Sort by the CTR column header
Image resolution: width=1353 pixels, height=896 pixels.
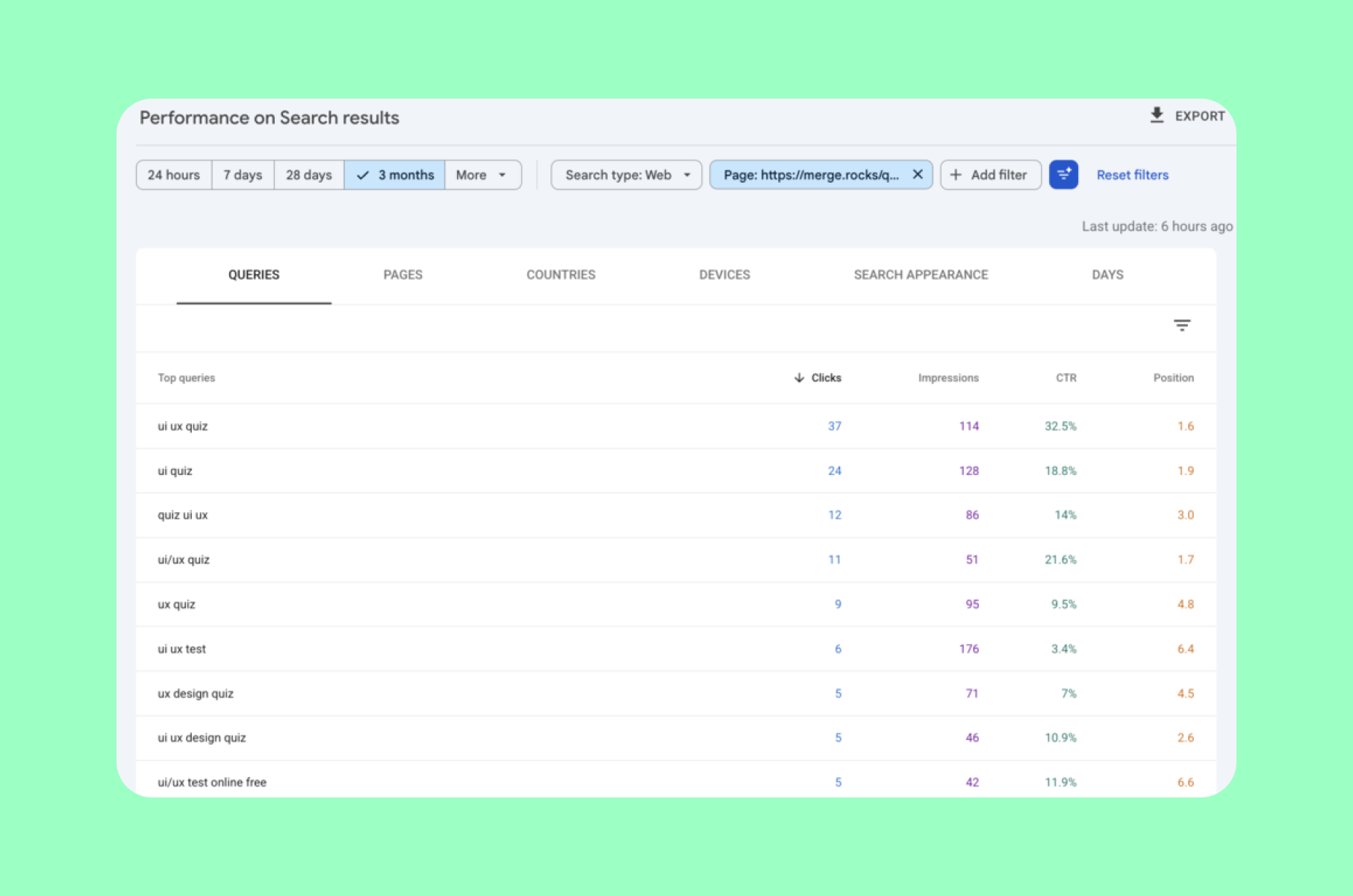1066,378
